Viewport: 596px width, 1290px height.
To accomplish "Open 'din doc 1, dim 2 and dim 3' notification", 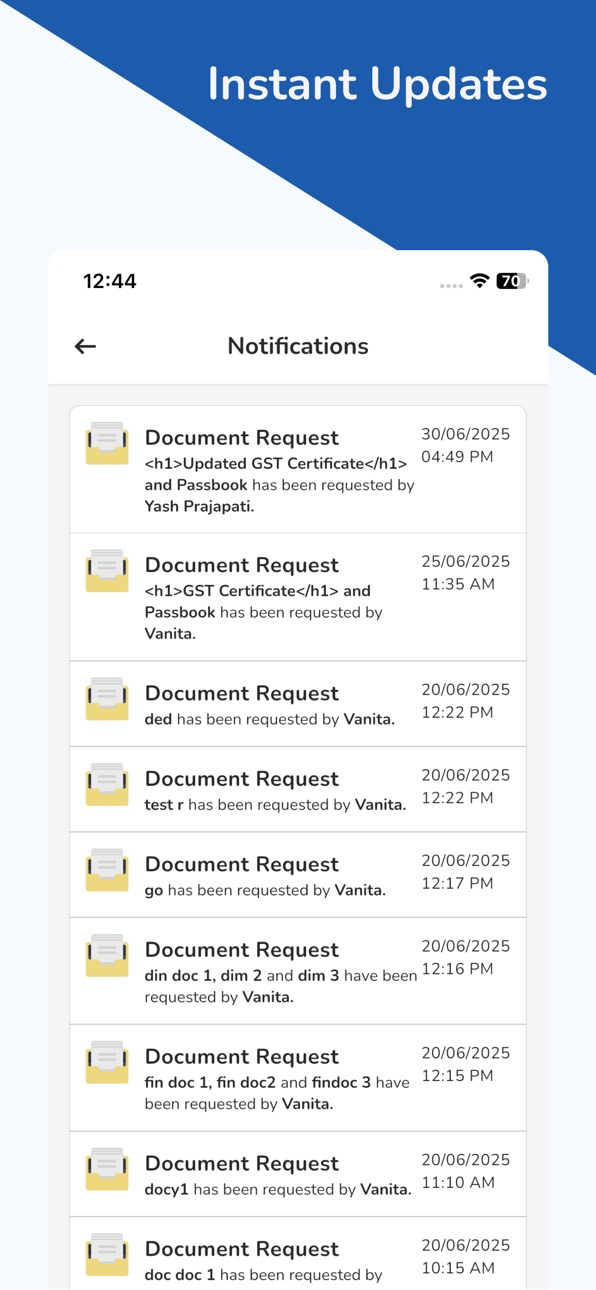I will pyautogui.click(x=298, y=971).
